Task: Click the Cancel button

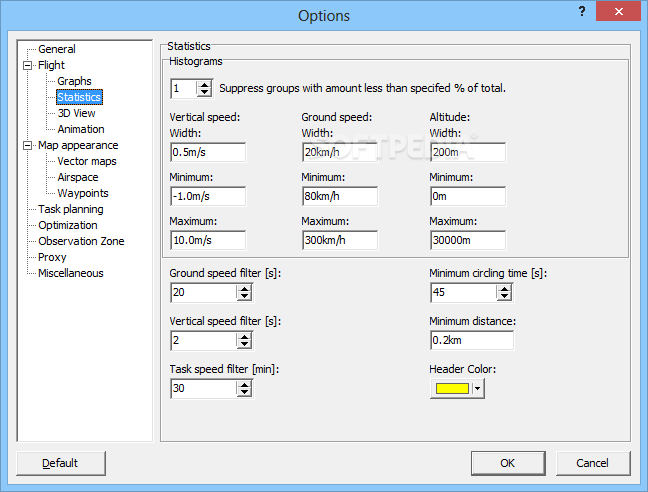Action: click(593, 463)
